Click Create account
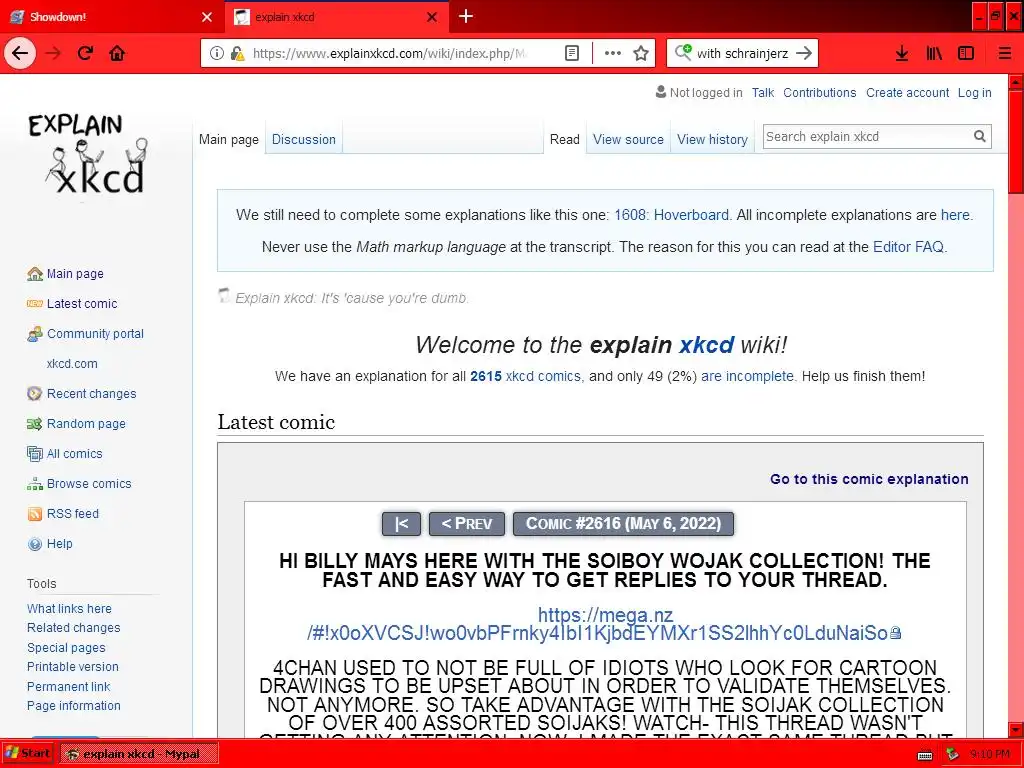This screenshot has height=768, width=1024. (x=907, y=93)
